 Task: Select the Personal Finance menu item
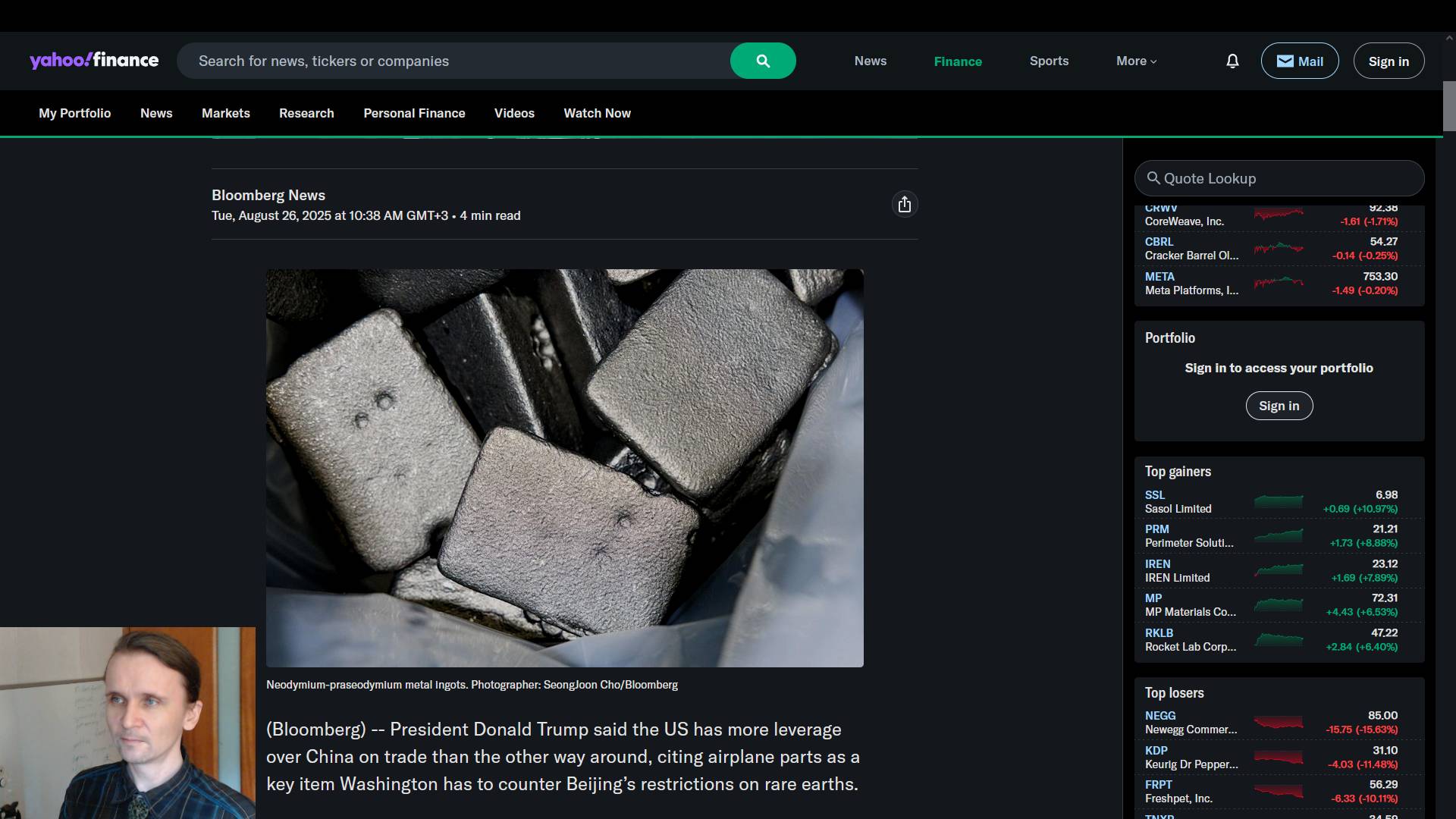click(x=414, y=113)
